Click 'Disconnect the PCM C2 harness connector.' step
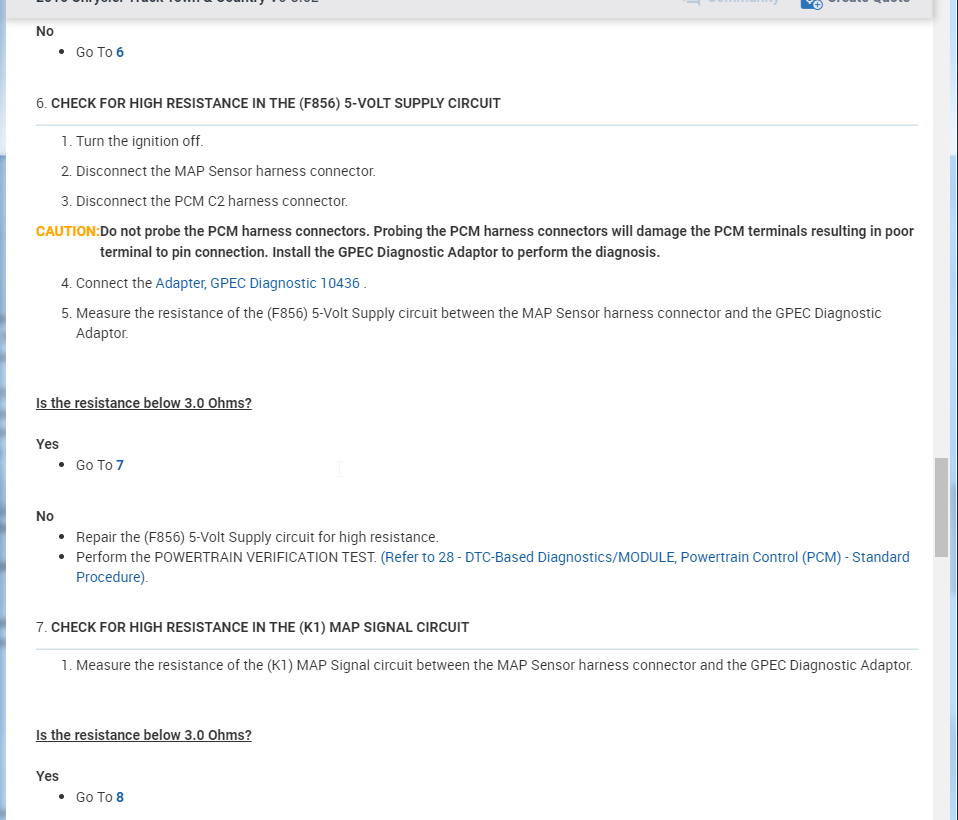958x820 pixels. 211,202
